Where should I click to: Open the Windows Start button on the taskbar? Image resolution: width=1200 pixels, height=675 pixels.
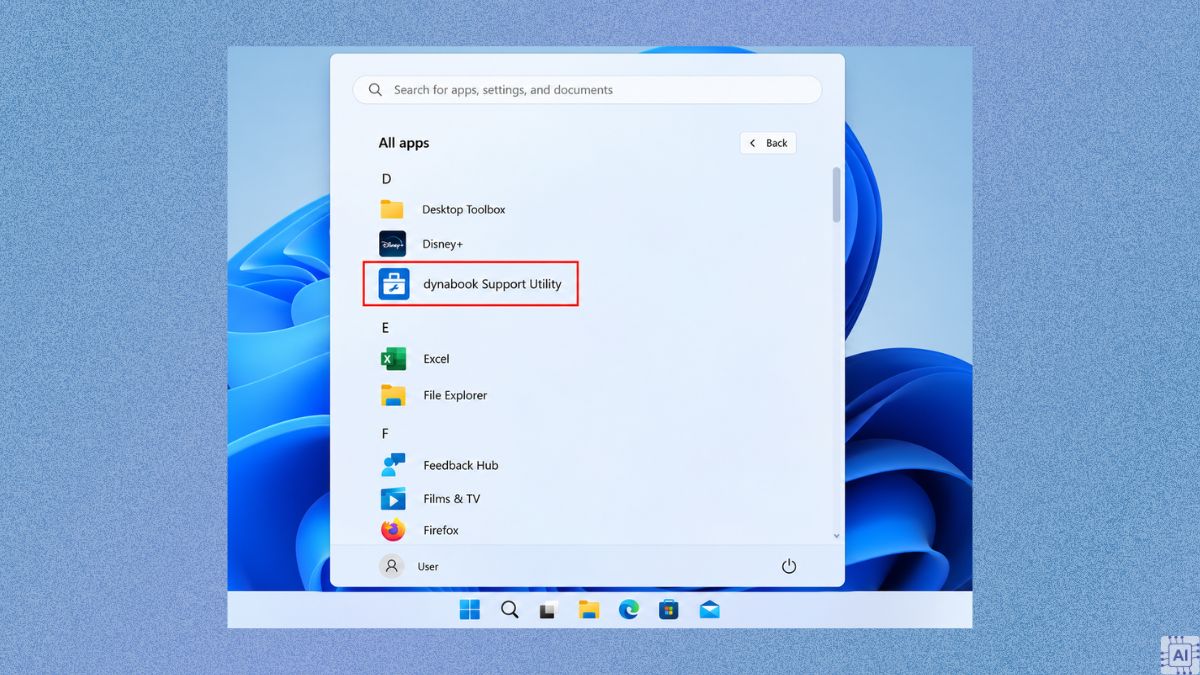(x=470, y=610)
